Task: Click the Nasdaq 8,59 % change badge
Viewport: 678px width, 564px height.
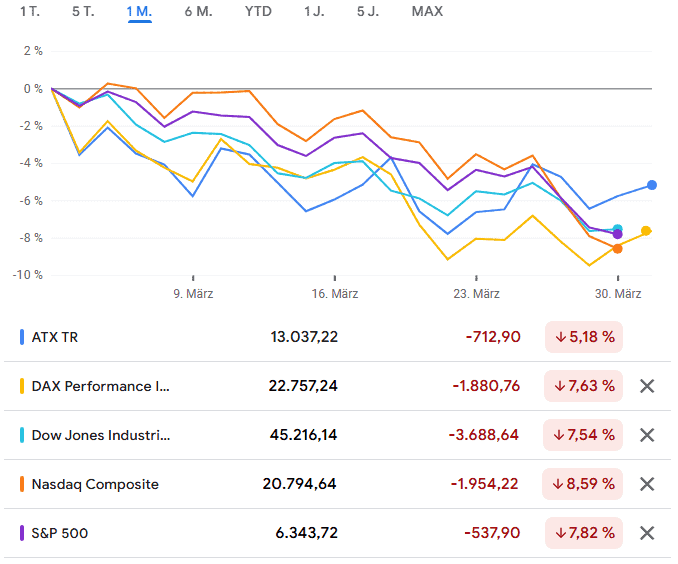Action: point(583,484)
